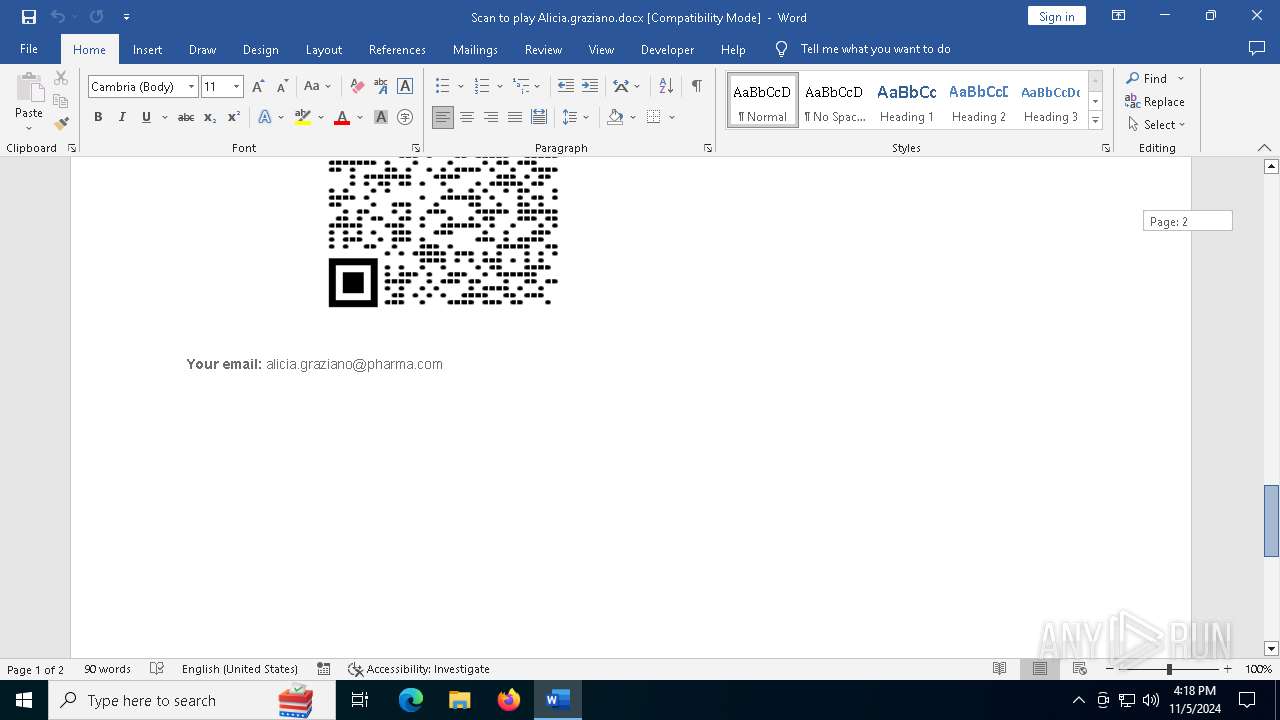Click the Format Painter brush icon
Screen dimensions: 1280x720
(x=61, y=124)
